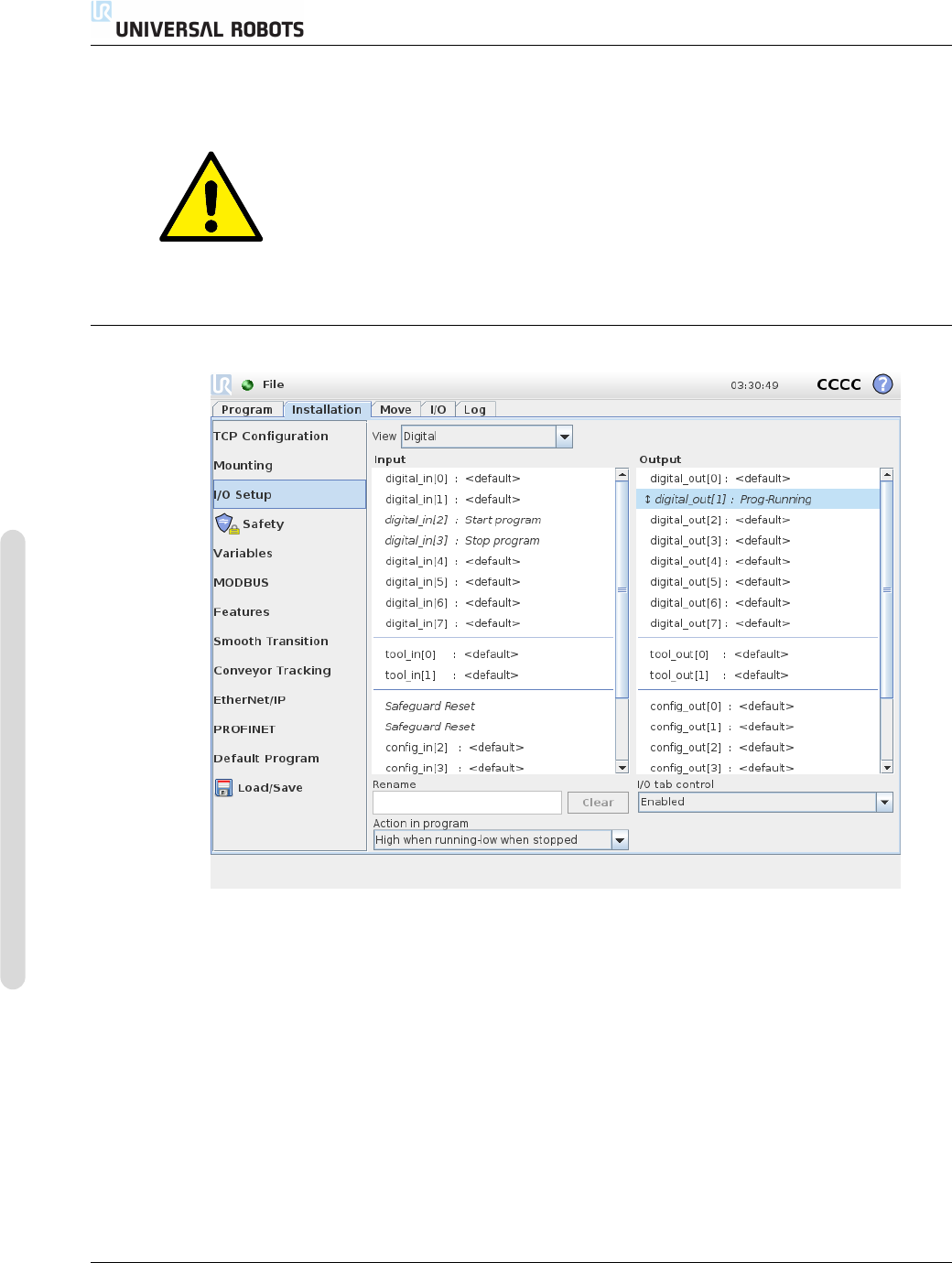Click Input list scroll down arrow

622,767
